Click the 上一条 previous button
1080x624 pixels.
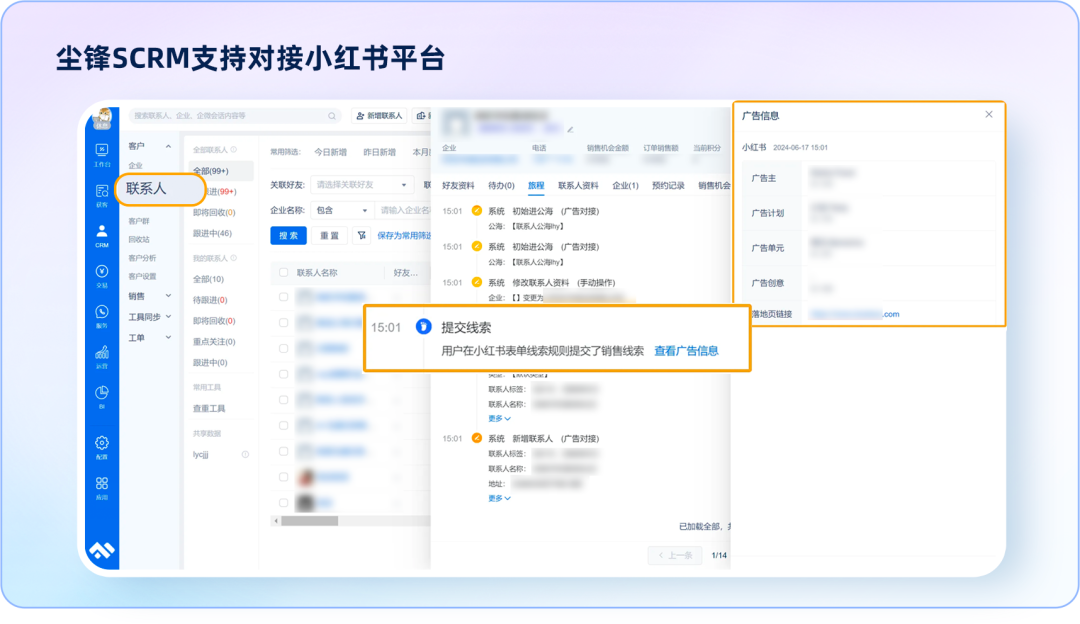(675, 555)
